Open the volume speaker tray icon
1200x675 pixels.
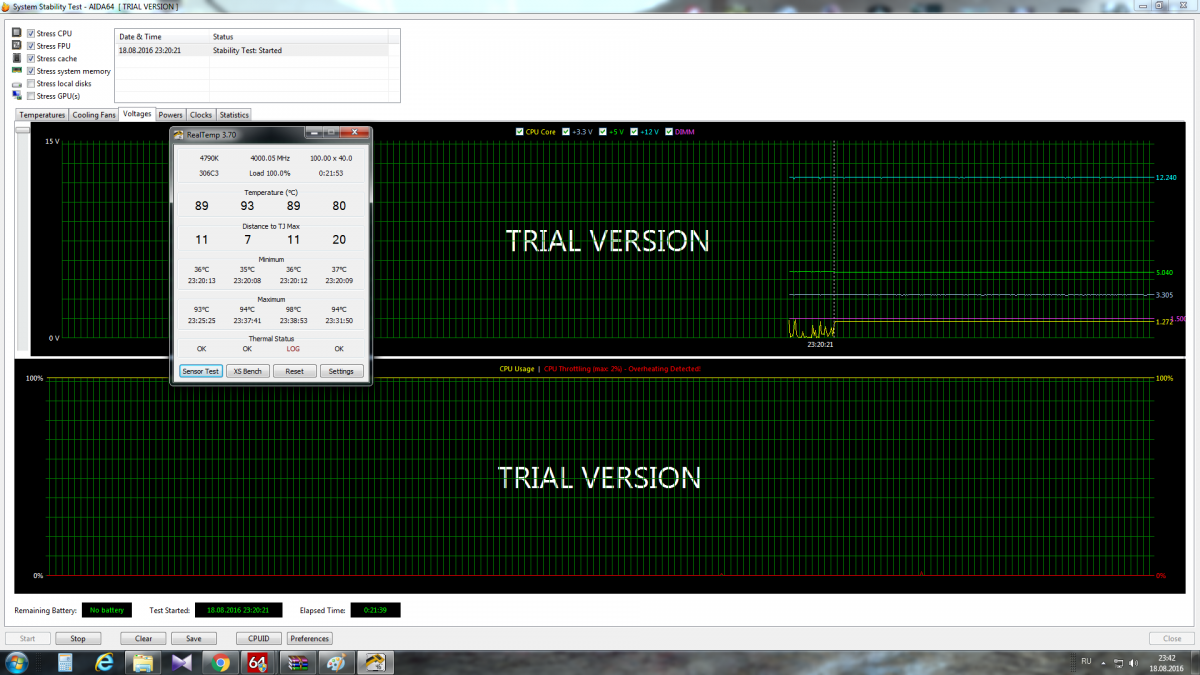click(1132, 663)
